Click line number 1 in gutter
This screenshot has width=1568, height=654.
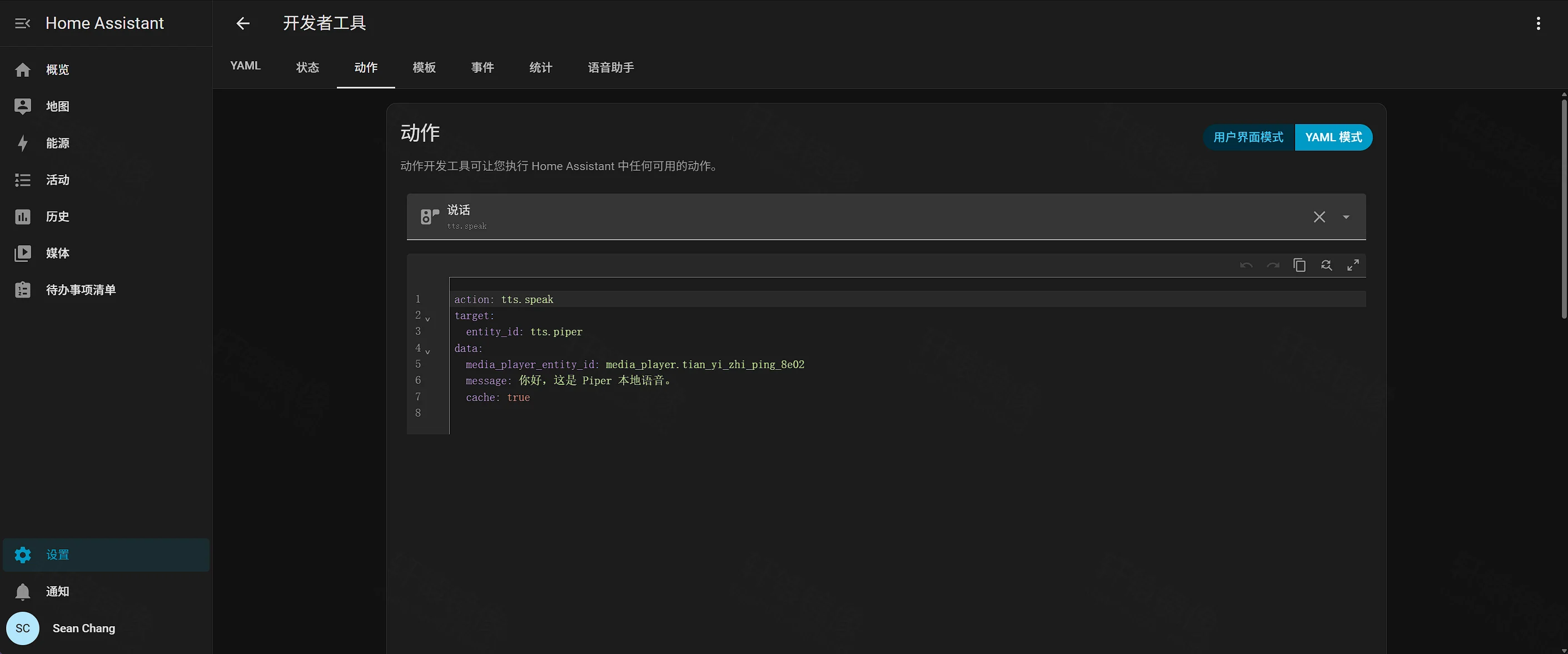coord(418,299)
